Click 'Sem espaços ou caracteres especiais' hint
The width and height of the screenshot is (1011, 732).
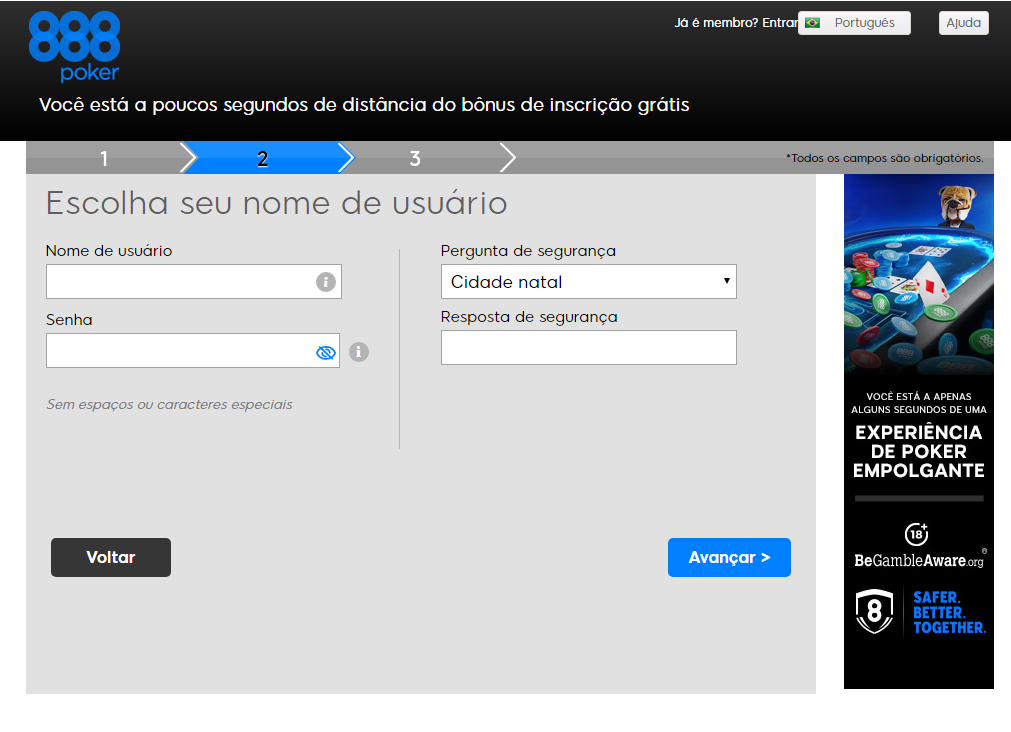click(x=169, y=404)
